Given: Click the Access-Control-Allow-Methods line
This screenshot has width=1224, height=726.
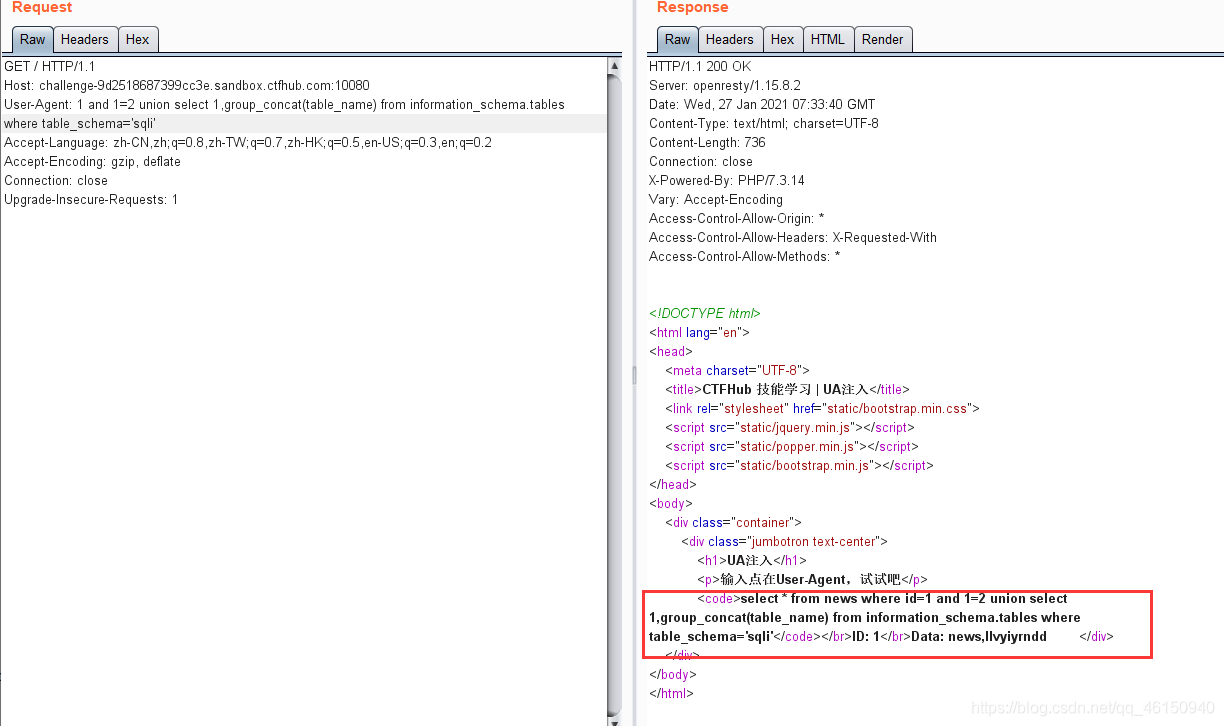Looking at the screenshot, I should (x=745, y=256).
